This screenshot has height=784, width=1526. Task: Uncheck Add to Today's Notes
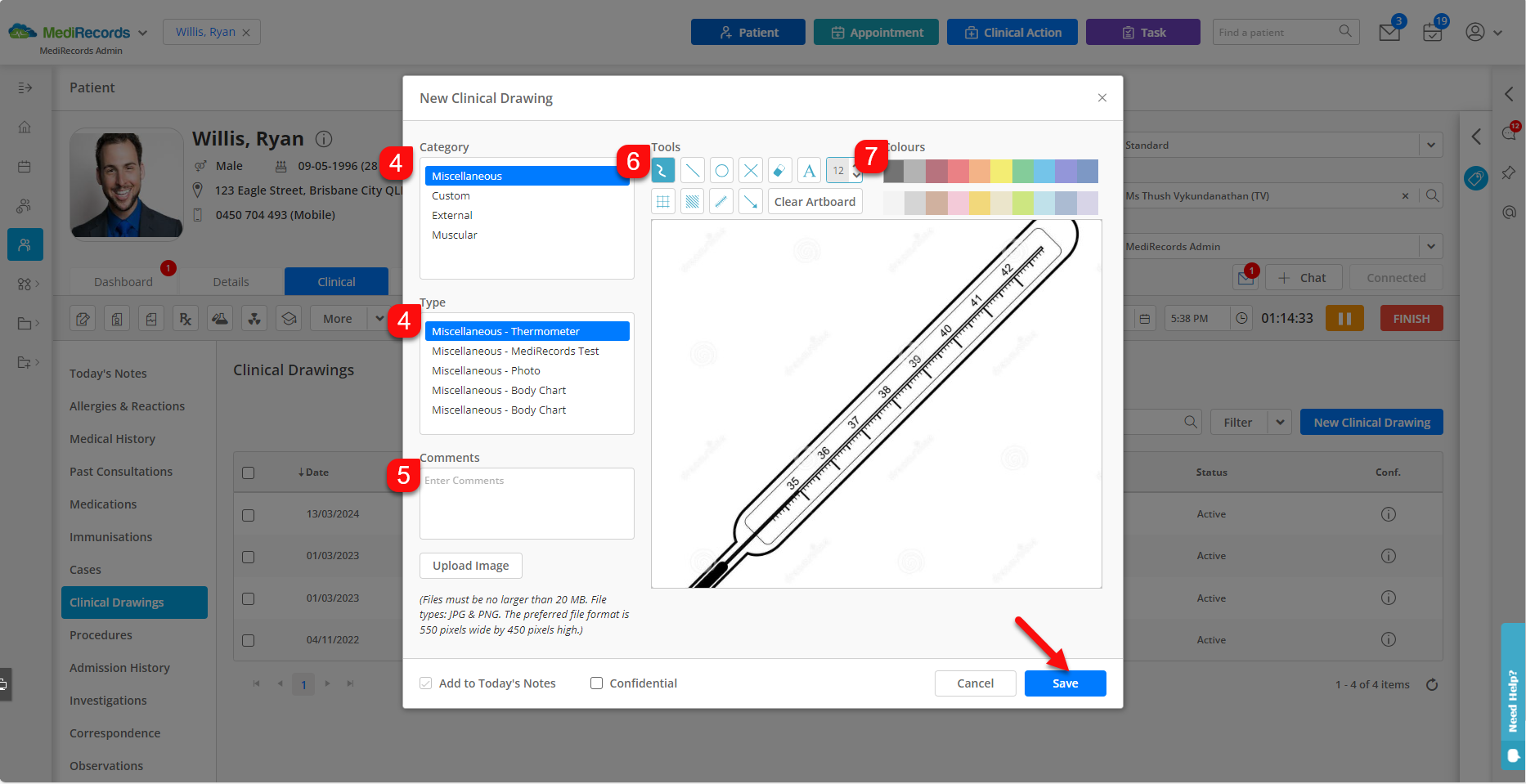[x=426, y=683]
